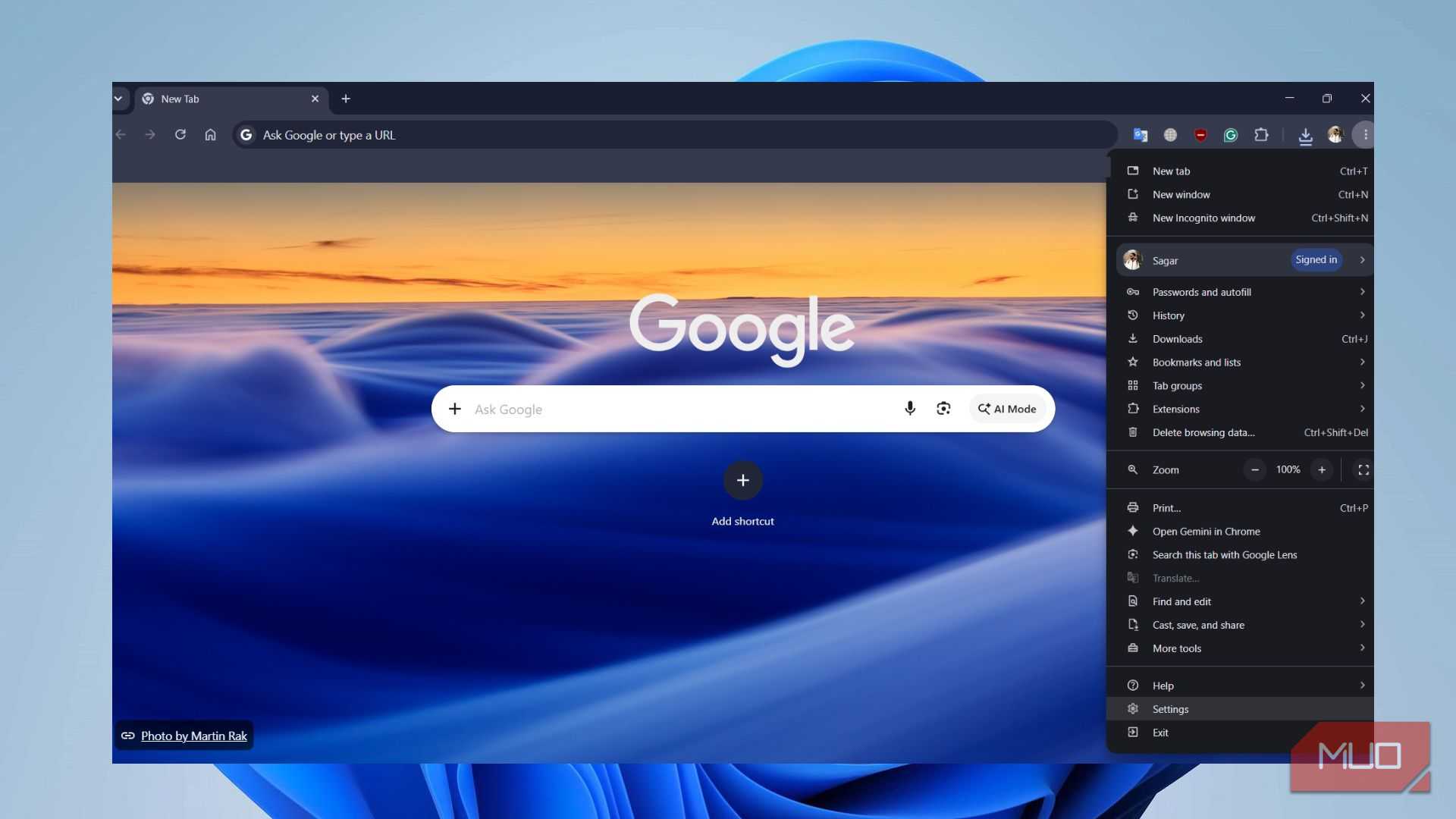Reload the page with the refresh icon
The height and width of the screenshot is (819, 1456).
pyautogui.click(x=180, y=135)
